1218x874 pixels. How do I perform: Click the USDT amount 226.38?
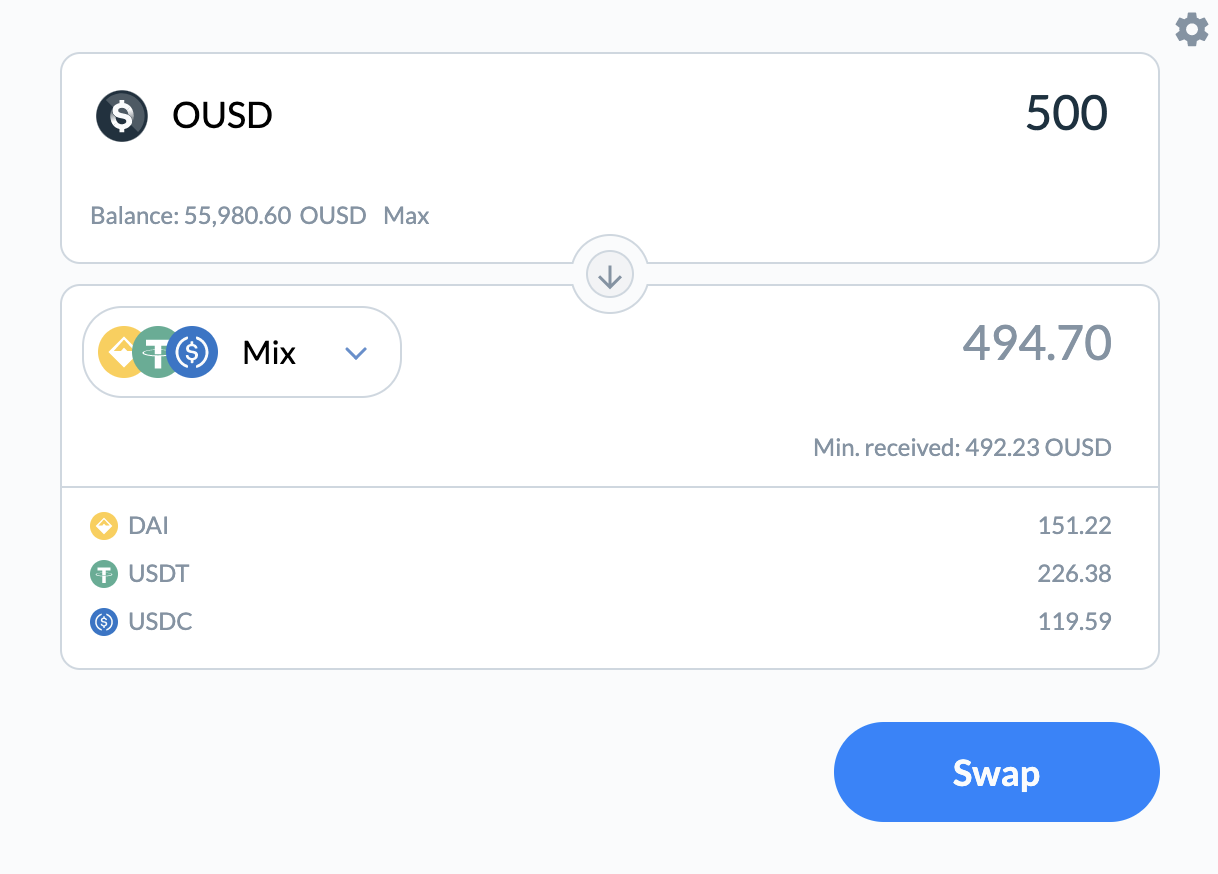(1074, 573)
